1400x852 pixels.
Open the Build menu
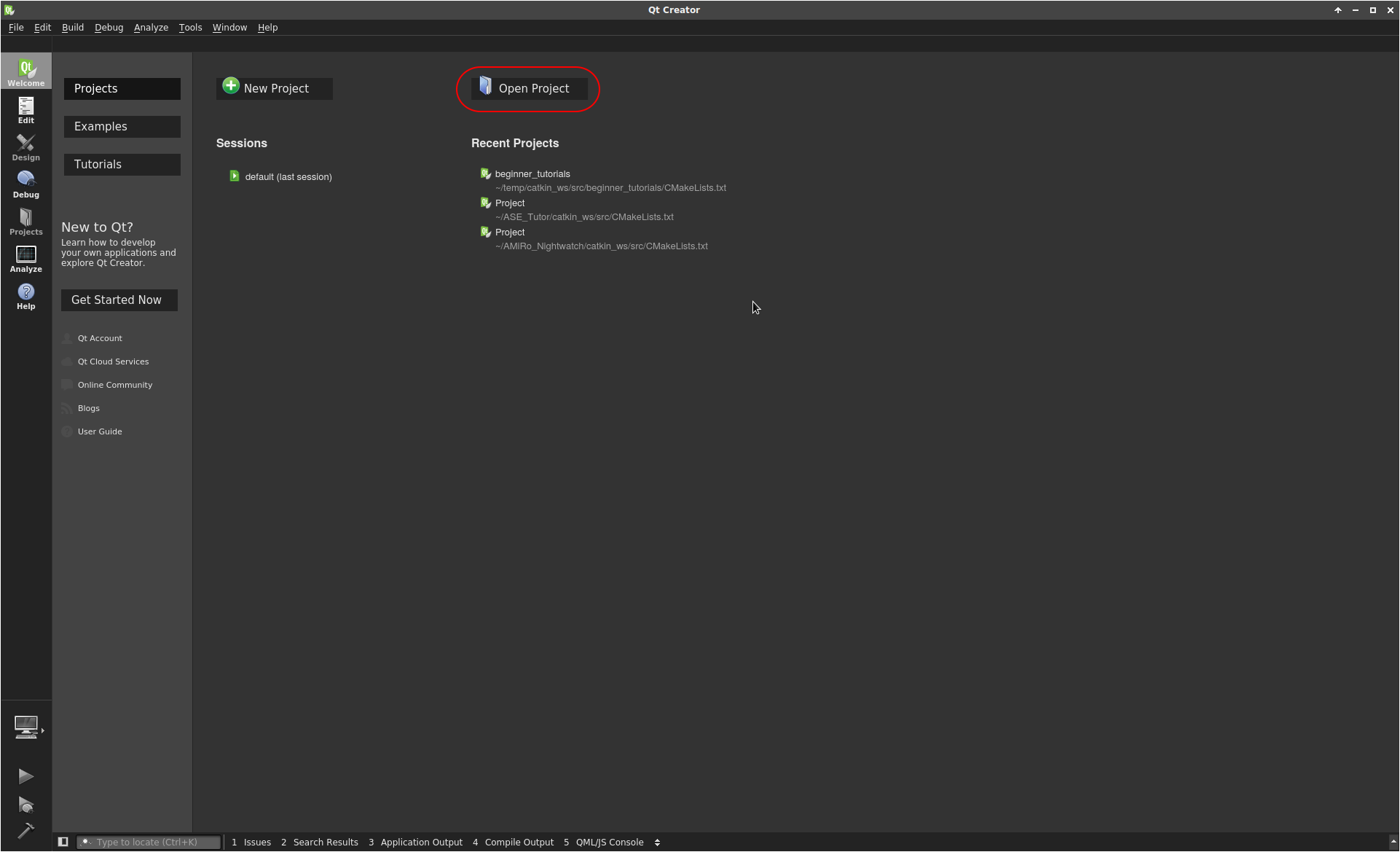pos(73,27)
